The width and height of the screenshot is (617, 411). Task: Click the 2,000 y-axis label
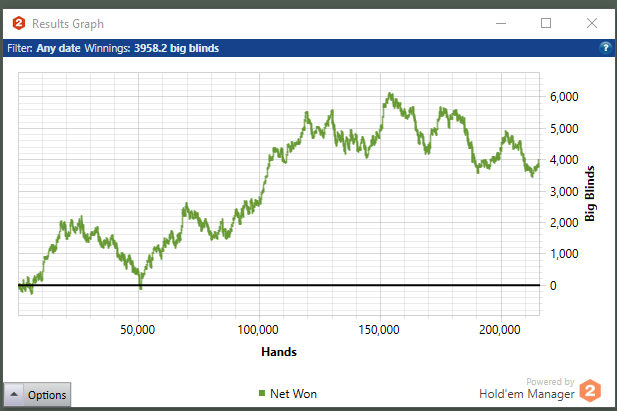point(564,223)
